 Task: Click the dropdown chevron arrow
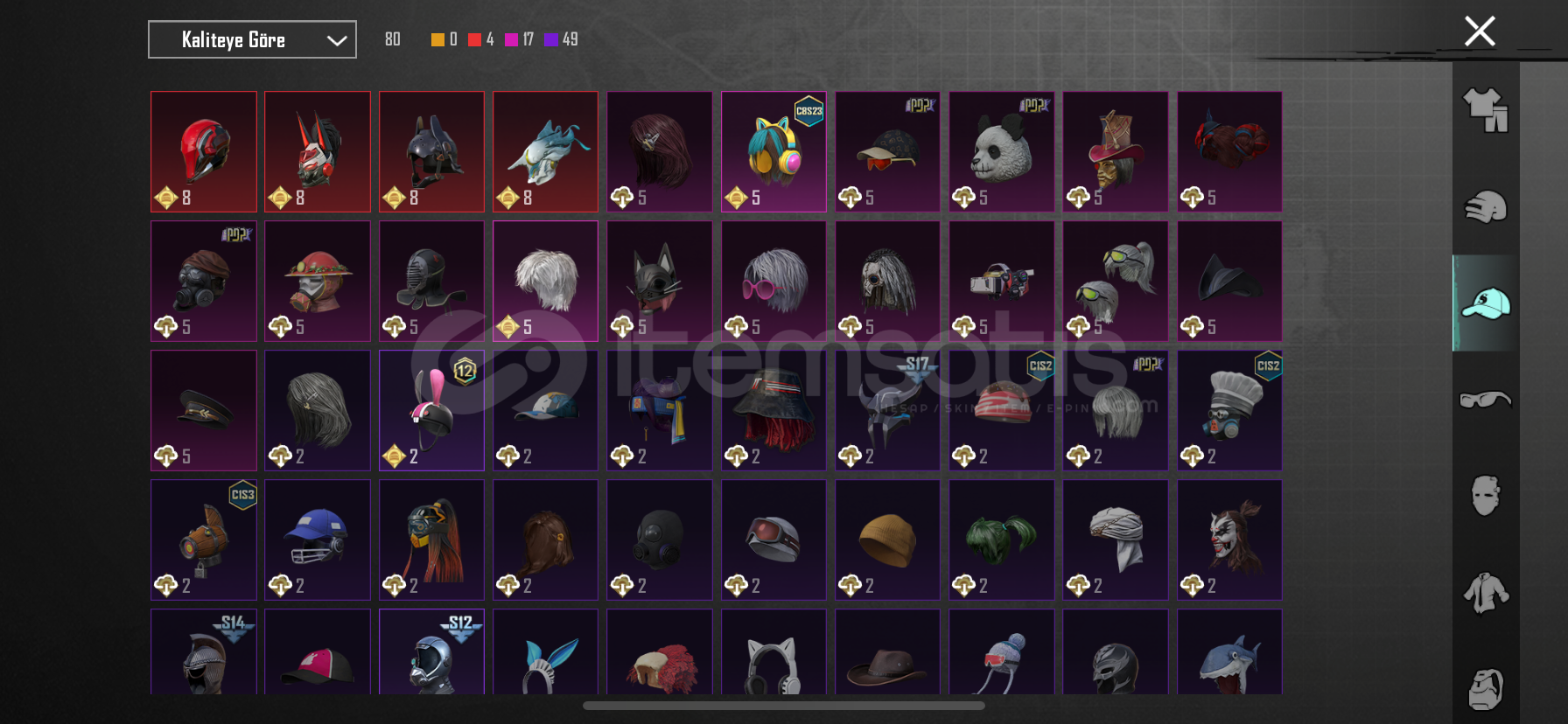coord(337,40)
